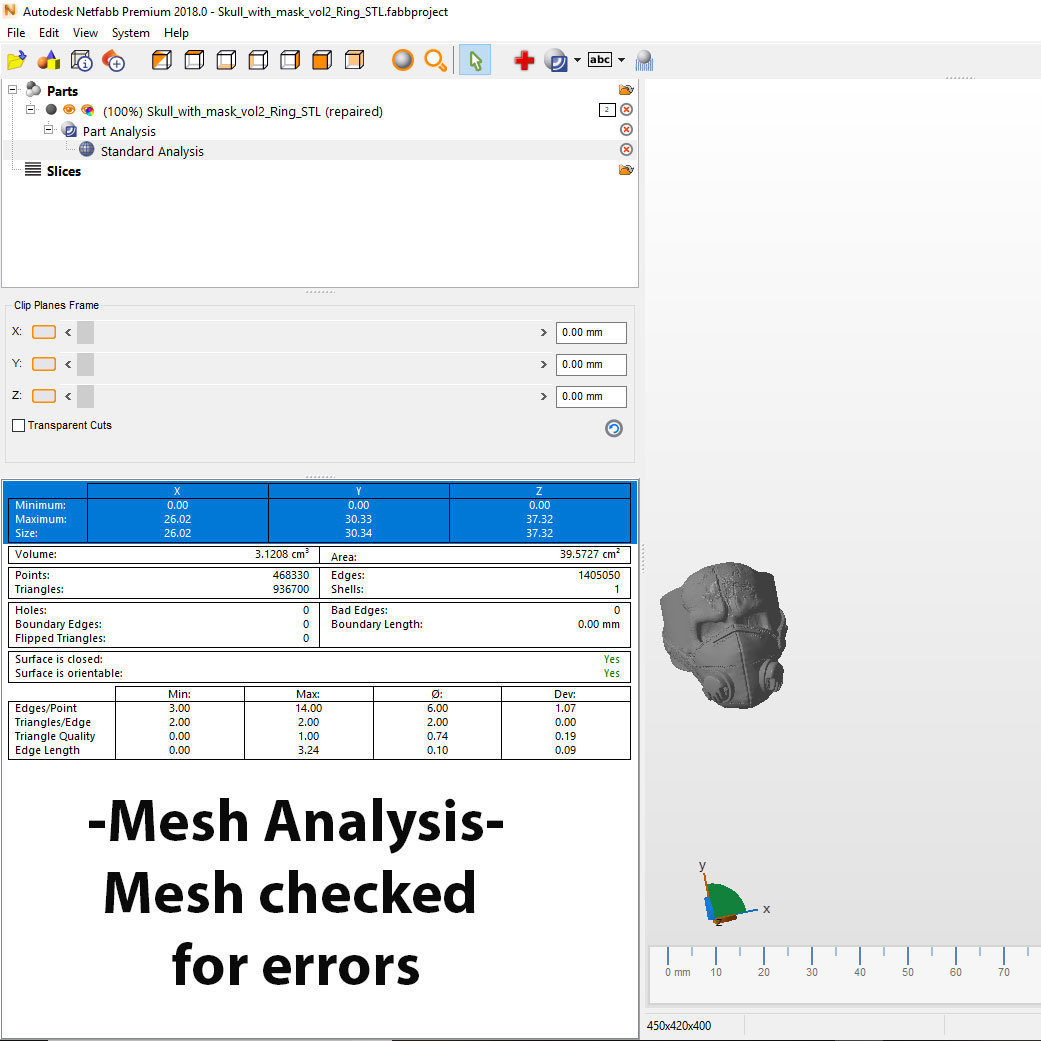The height and width of the screenshot is (1041, 1041).
Task: Collapse the Parts tree node
Action: click(x=13, y=90)
